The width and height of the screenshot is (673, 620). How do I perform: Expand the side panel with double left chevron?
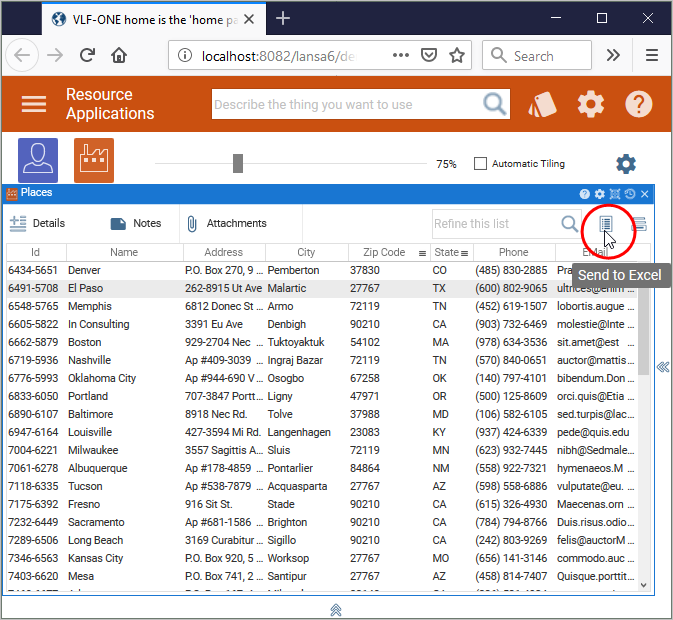[x=662, y=367]
